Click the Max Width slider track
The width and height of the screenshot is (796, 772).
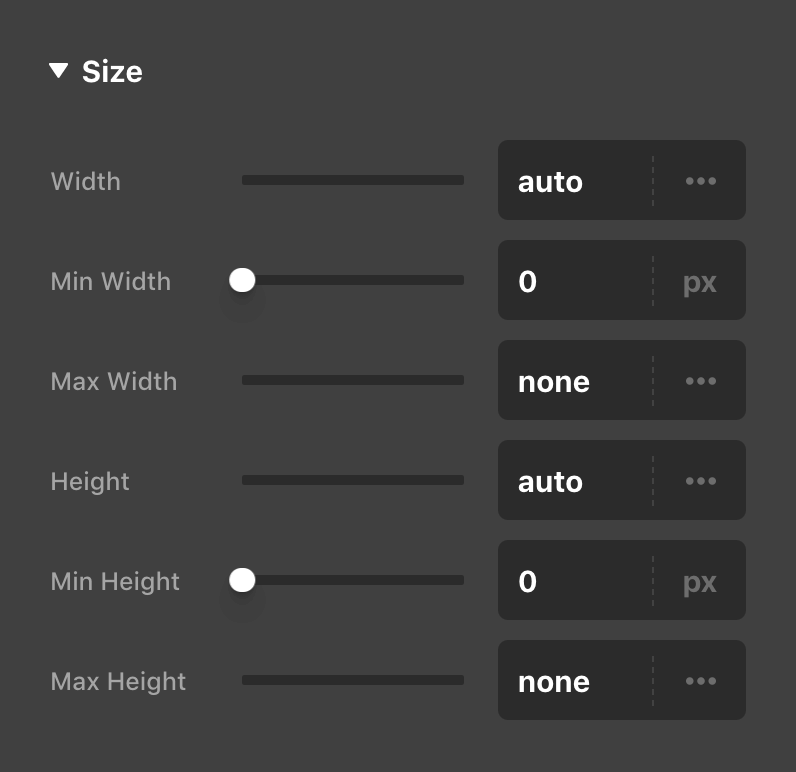coord(352,380)
